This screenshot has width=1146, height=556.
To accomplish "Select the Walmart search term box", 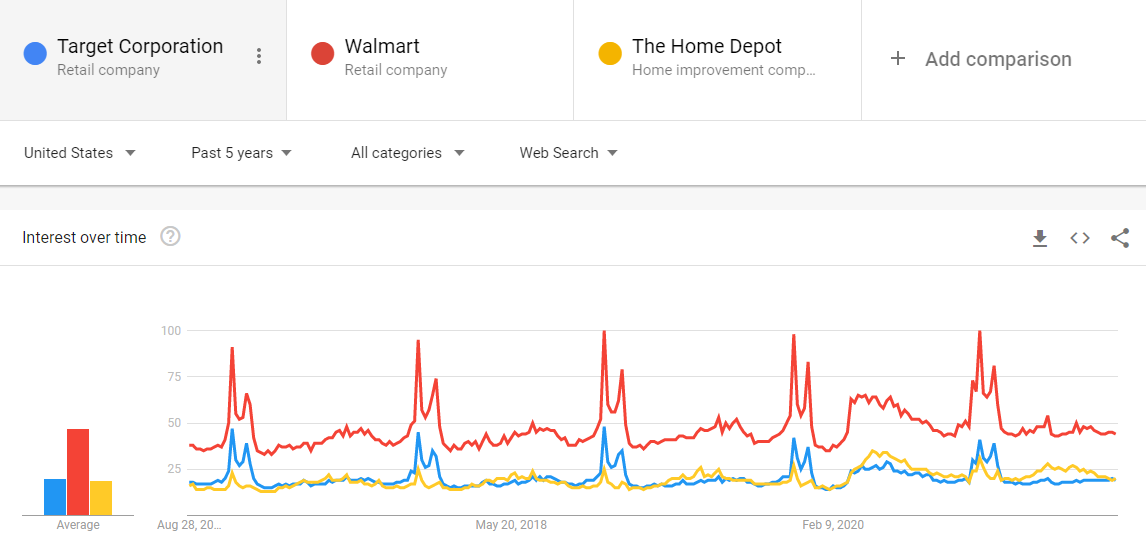I will (430, 60).
